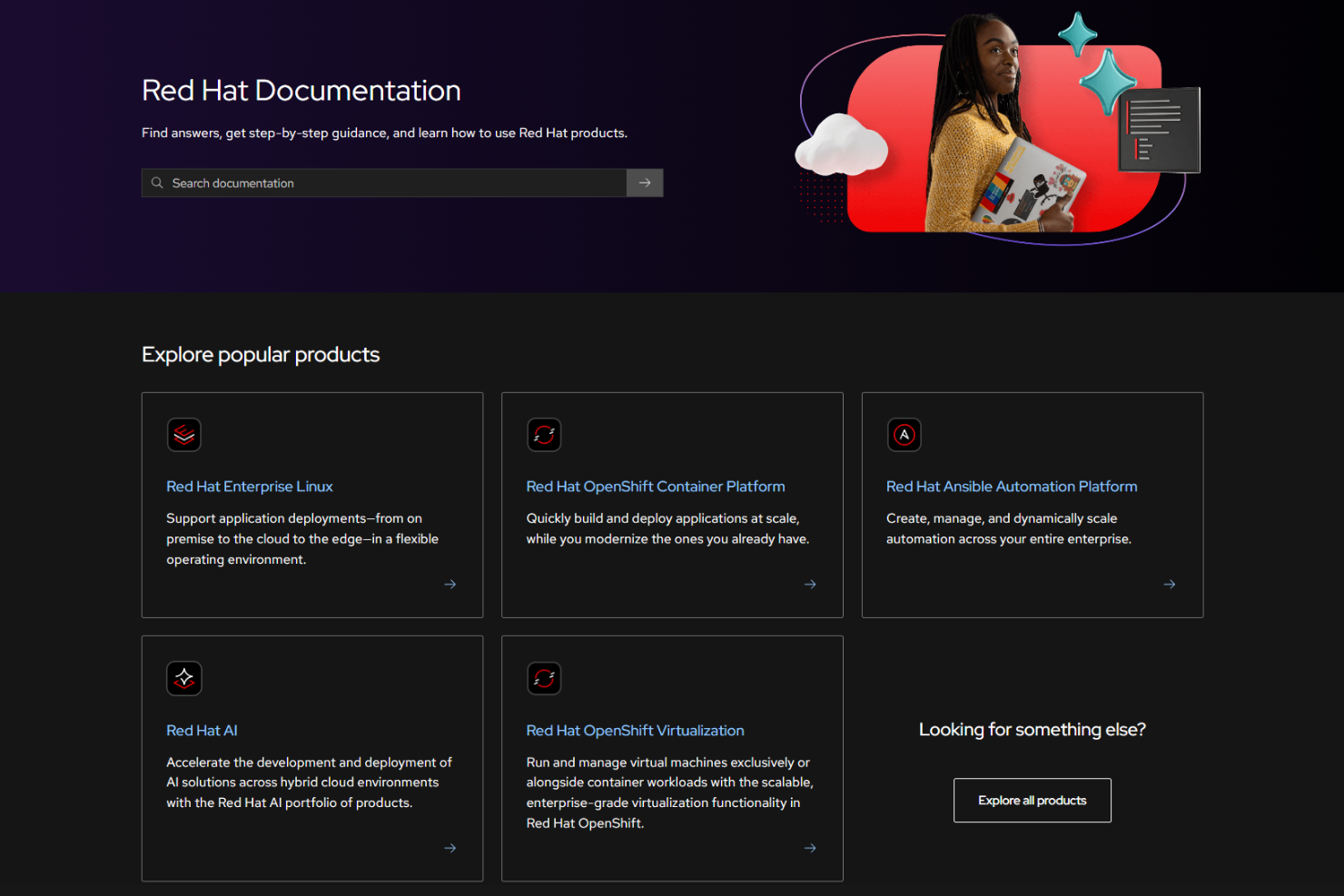This screenshot has height=896, width=1344.
Task: Click the Ansible Automation Platform product icon
Action: (x=904, y=435)
